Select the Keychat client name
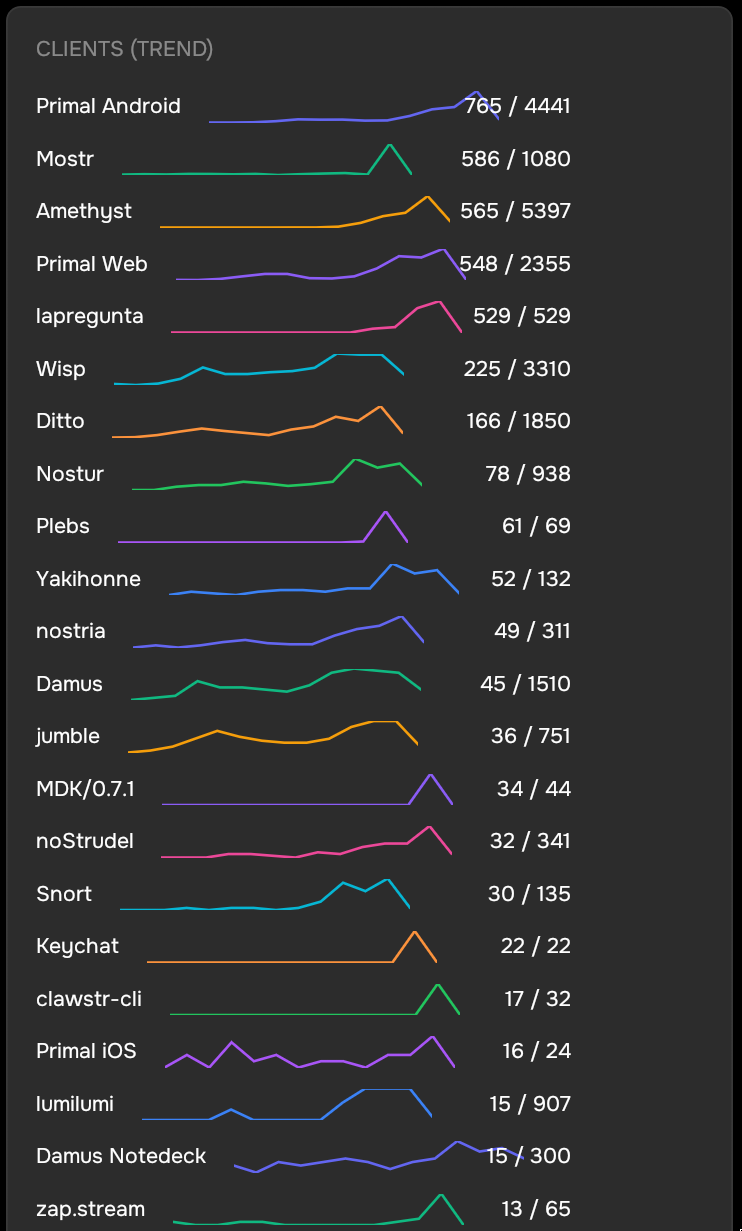742x1231 pixels. click(77, 946)
